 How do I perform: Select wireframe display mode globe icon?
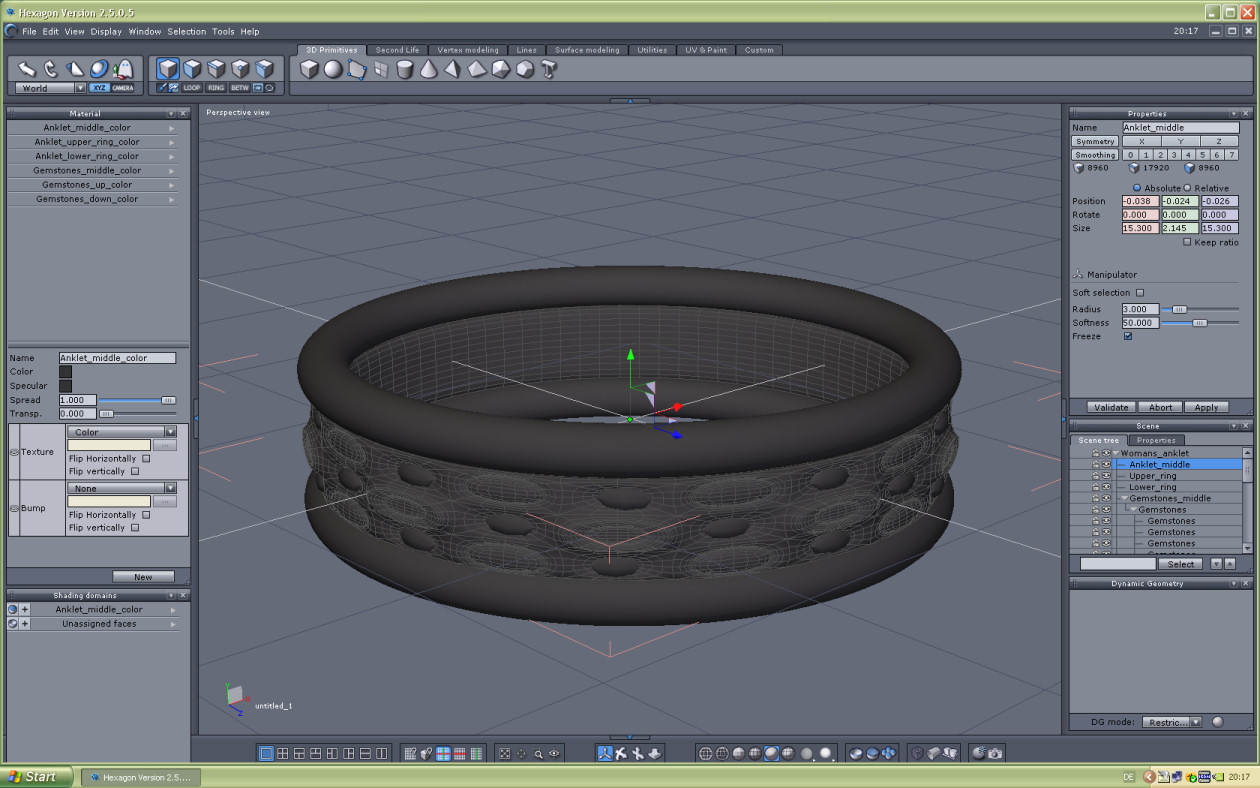tap(705, 753)
